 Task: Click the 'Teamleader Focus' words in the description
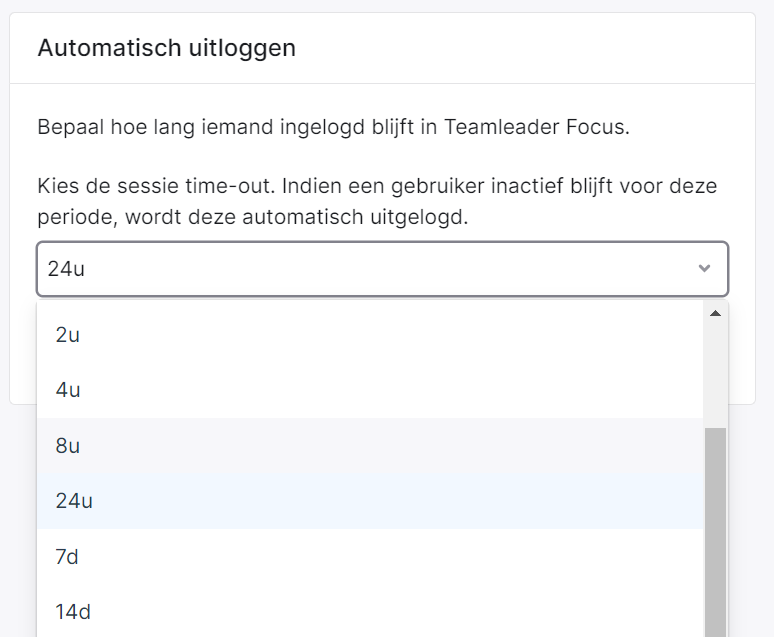click(x=535, y=127)
